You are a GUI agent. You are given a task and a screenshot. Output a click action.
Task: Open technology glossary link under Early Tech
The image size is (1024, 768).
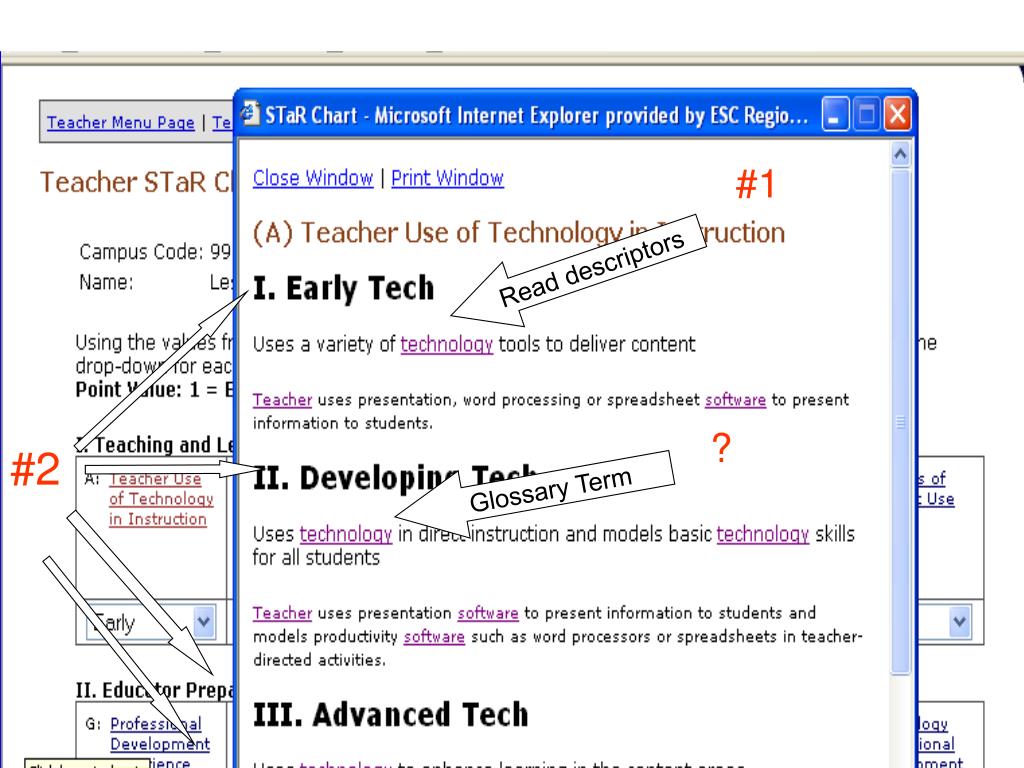pyautogui.click(x=447, y=344)
